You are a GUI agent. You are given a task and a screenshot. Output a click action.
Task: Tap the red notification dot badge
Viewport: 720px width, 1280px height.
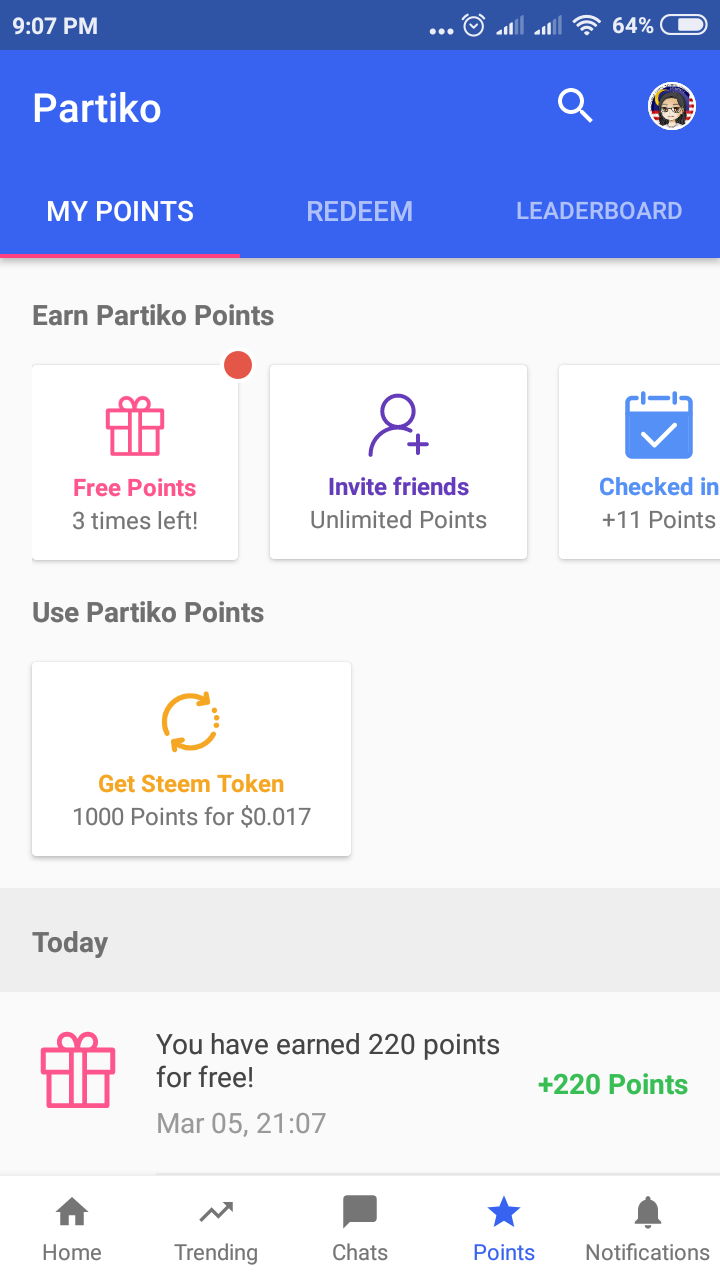(x=238, y=366)
